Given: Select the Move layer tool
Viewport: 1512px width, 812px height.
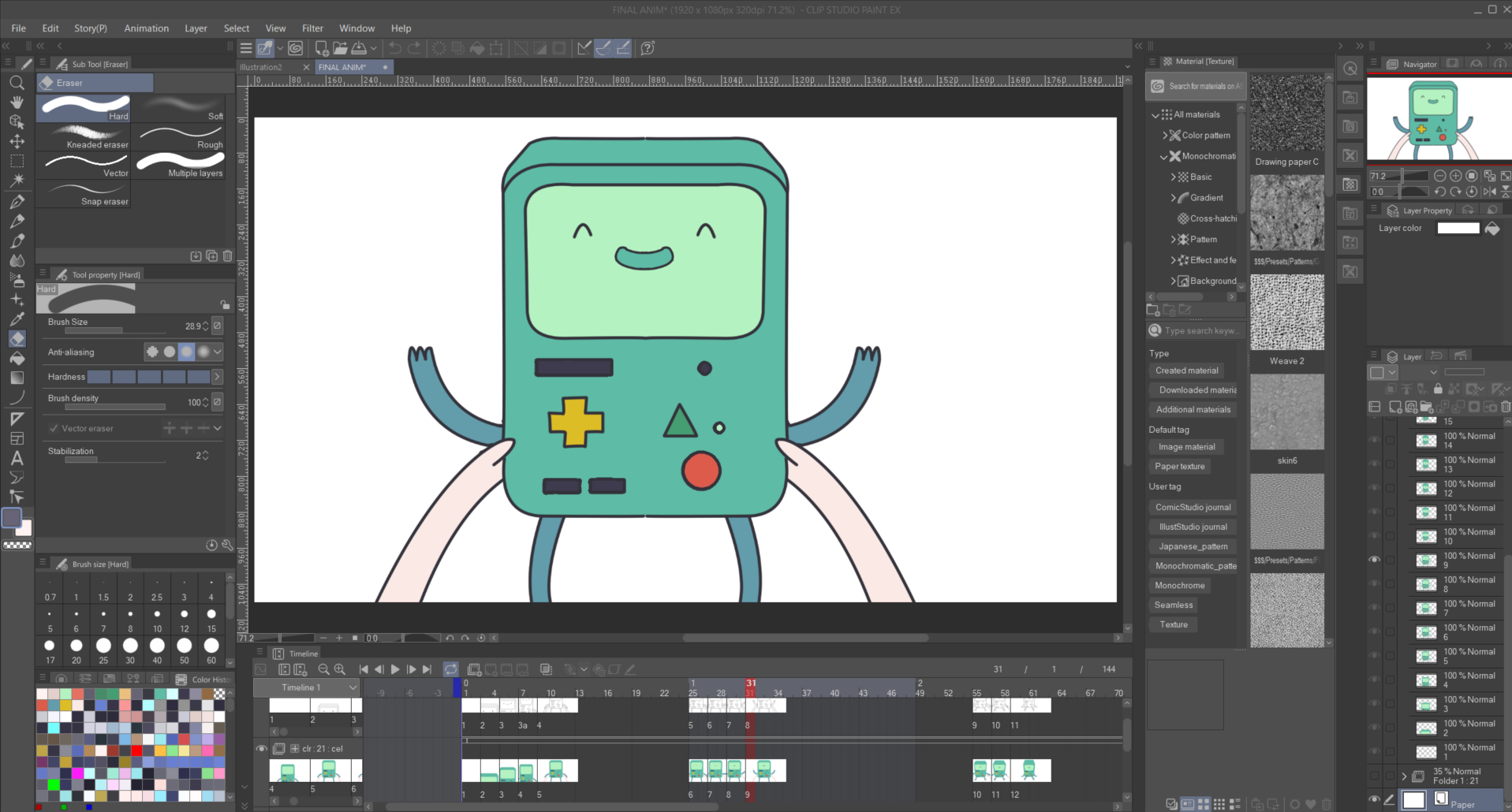Looking at the screenshot, I should click(17, 142).
